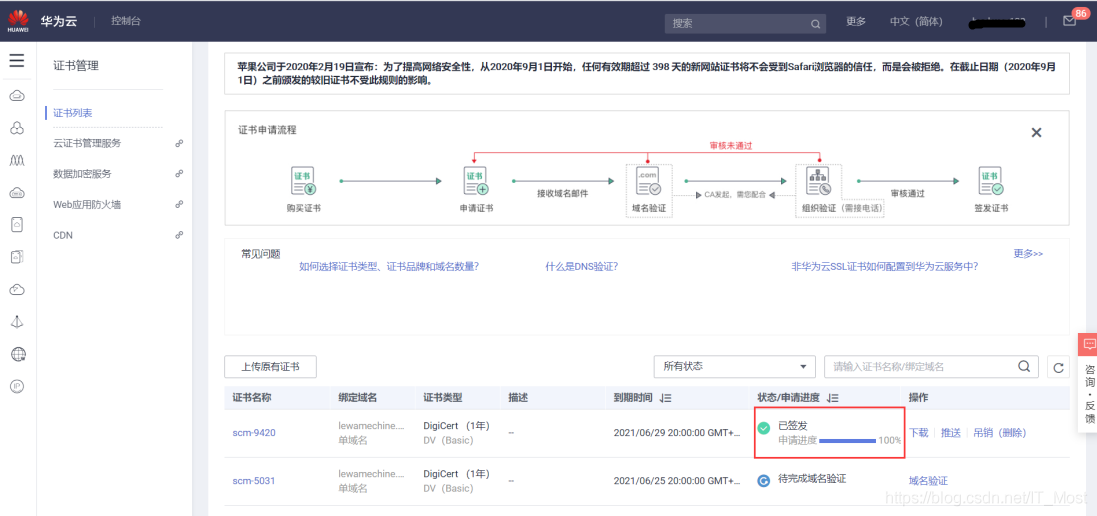Open FAQ 如何选择证书类型、证书品牌和域名数量?
Screen dimensions: 1097x516
click(389, 266)
